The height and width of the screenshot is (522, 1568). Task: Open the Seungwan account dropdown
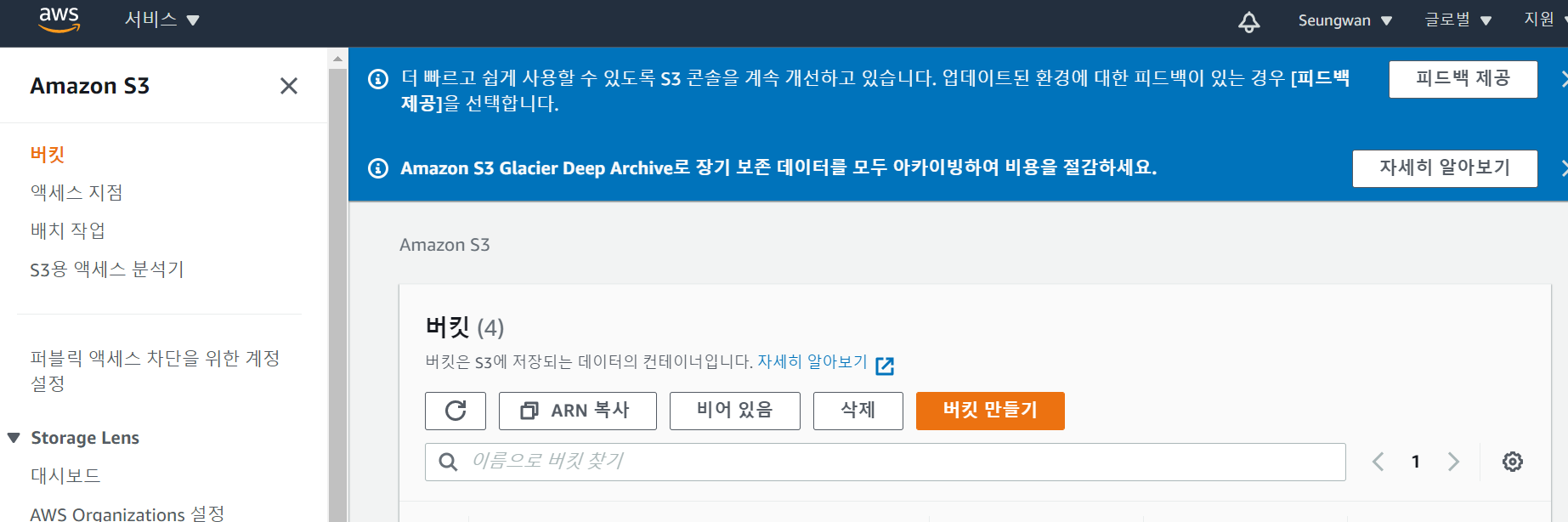coord(1344,20)
